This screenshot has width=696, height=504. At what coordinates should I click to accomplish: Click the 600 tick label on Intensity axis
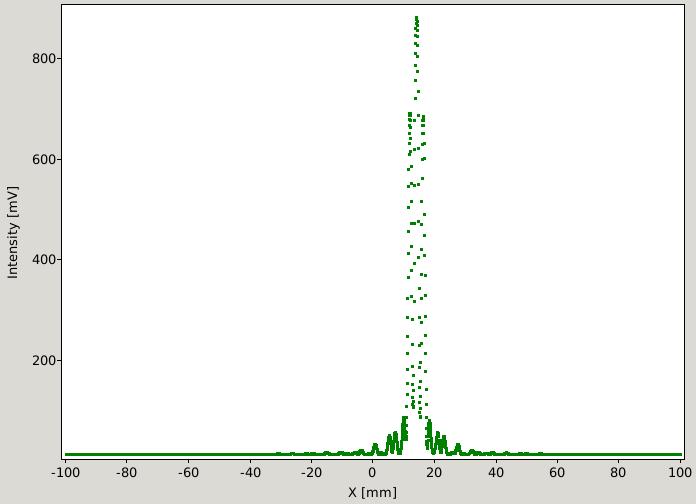pyautogui.click(x=44, y=159)
